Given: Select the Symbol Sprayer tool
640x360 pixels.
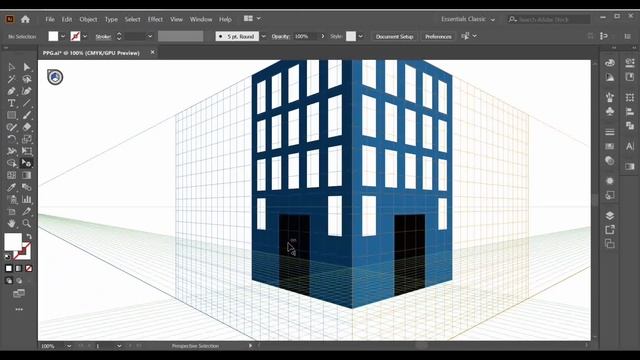Looking at the screenshot, I should click(11, 199).
